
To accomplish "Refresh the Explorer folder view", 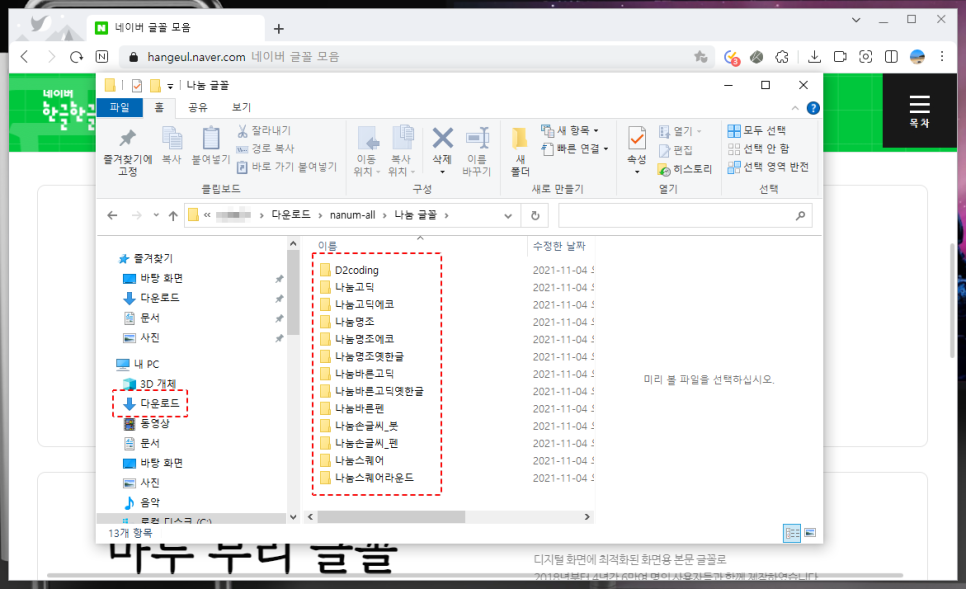I will (535, 216).
